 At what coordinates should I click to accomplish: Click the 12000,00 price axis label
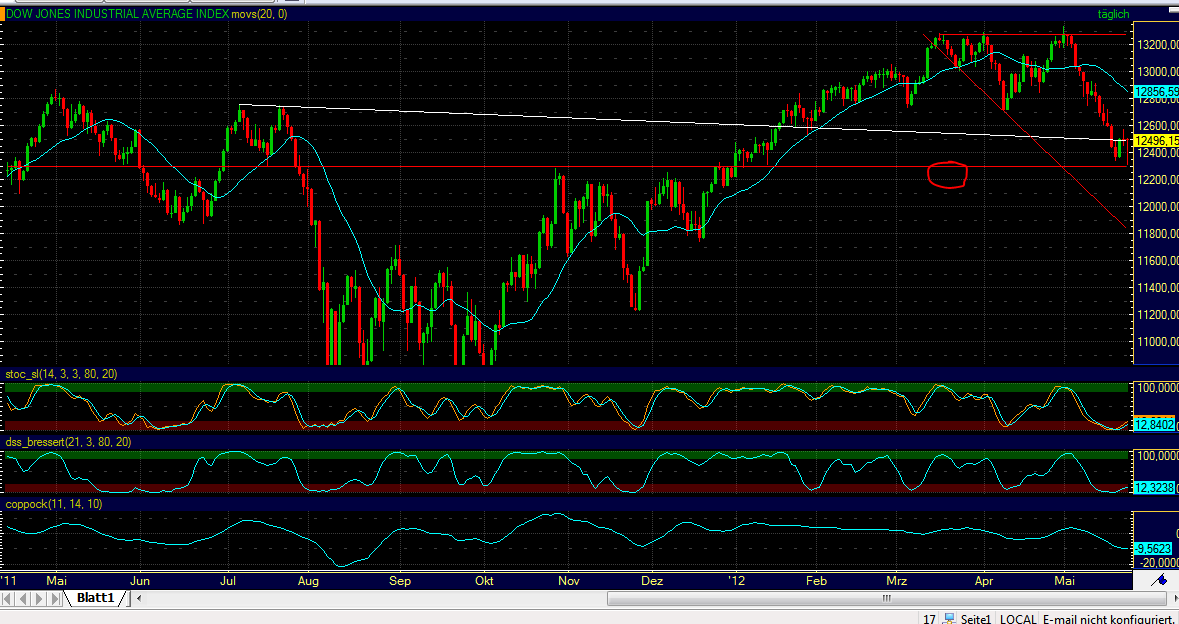1157,207
